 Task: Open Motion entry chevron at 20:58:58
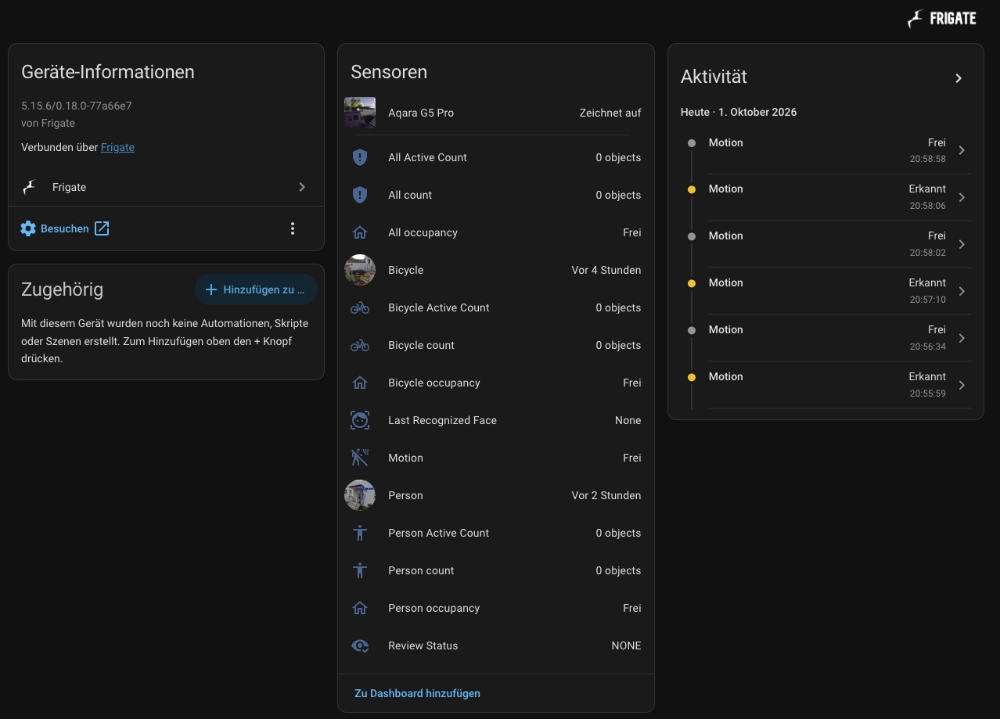962,151
